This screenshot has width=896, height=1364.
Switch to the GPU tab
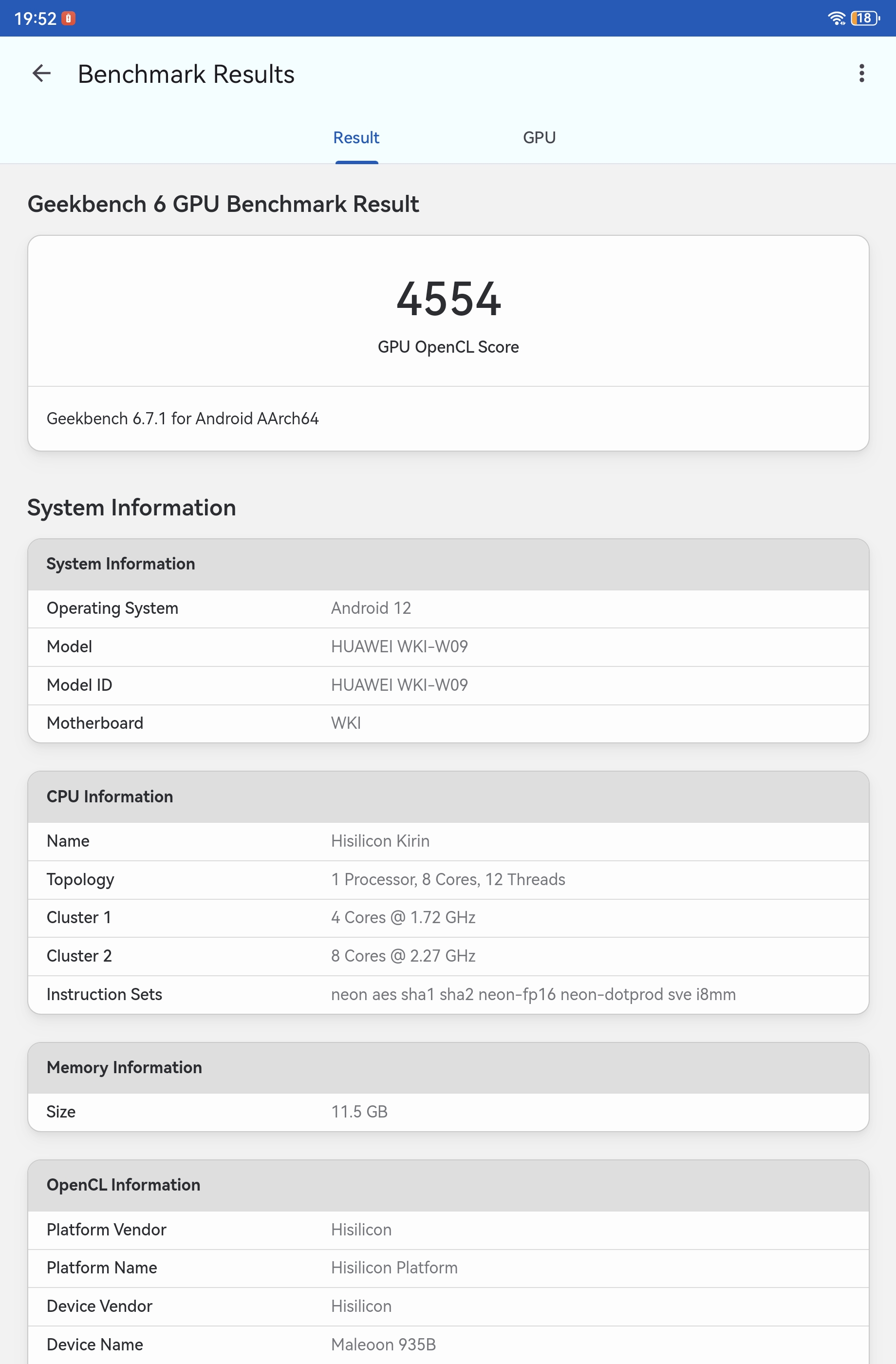coord(539,137)
